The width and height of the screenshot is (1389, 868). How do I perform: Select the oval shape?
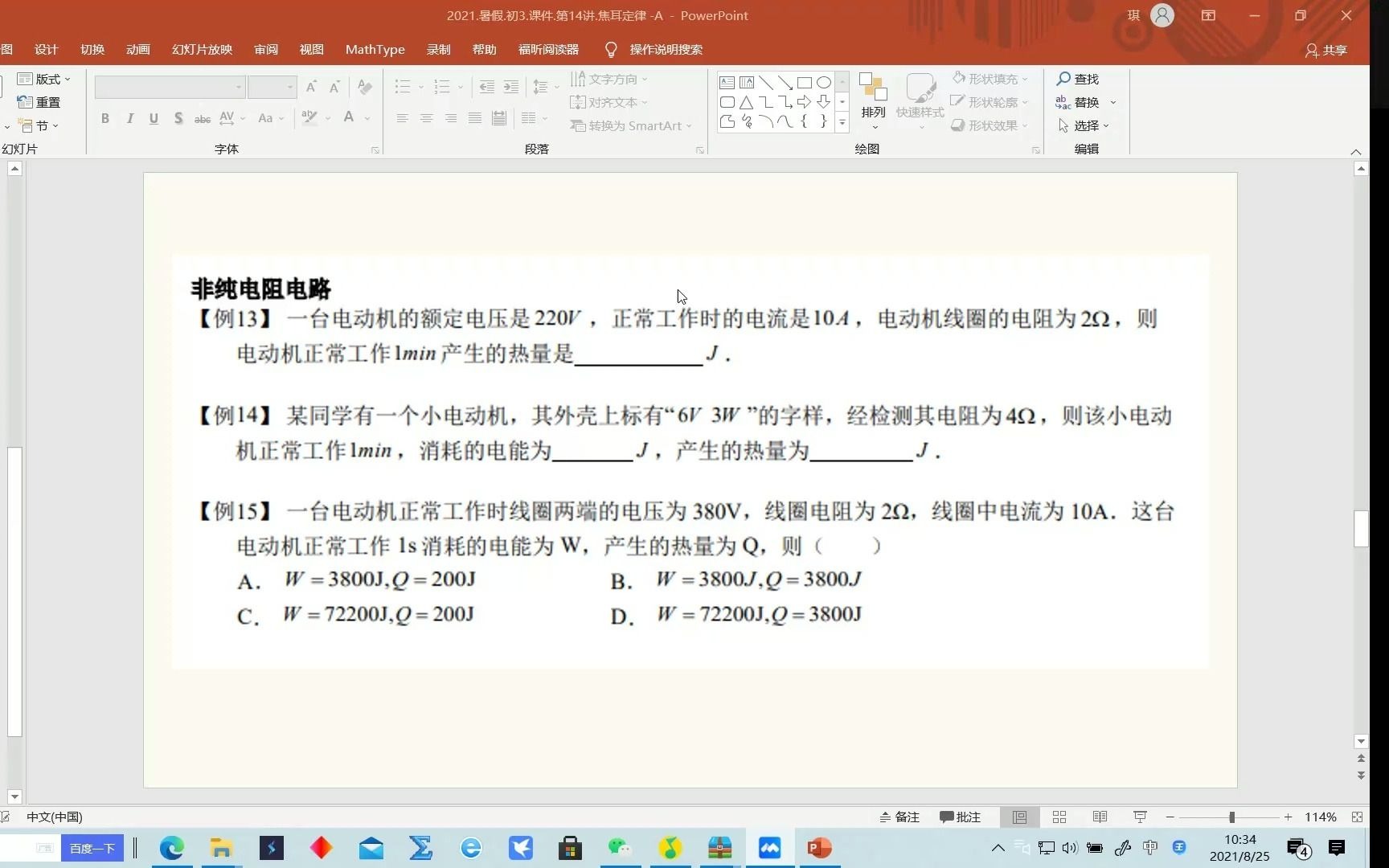[x=824, y=83]
